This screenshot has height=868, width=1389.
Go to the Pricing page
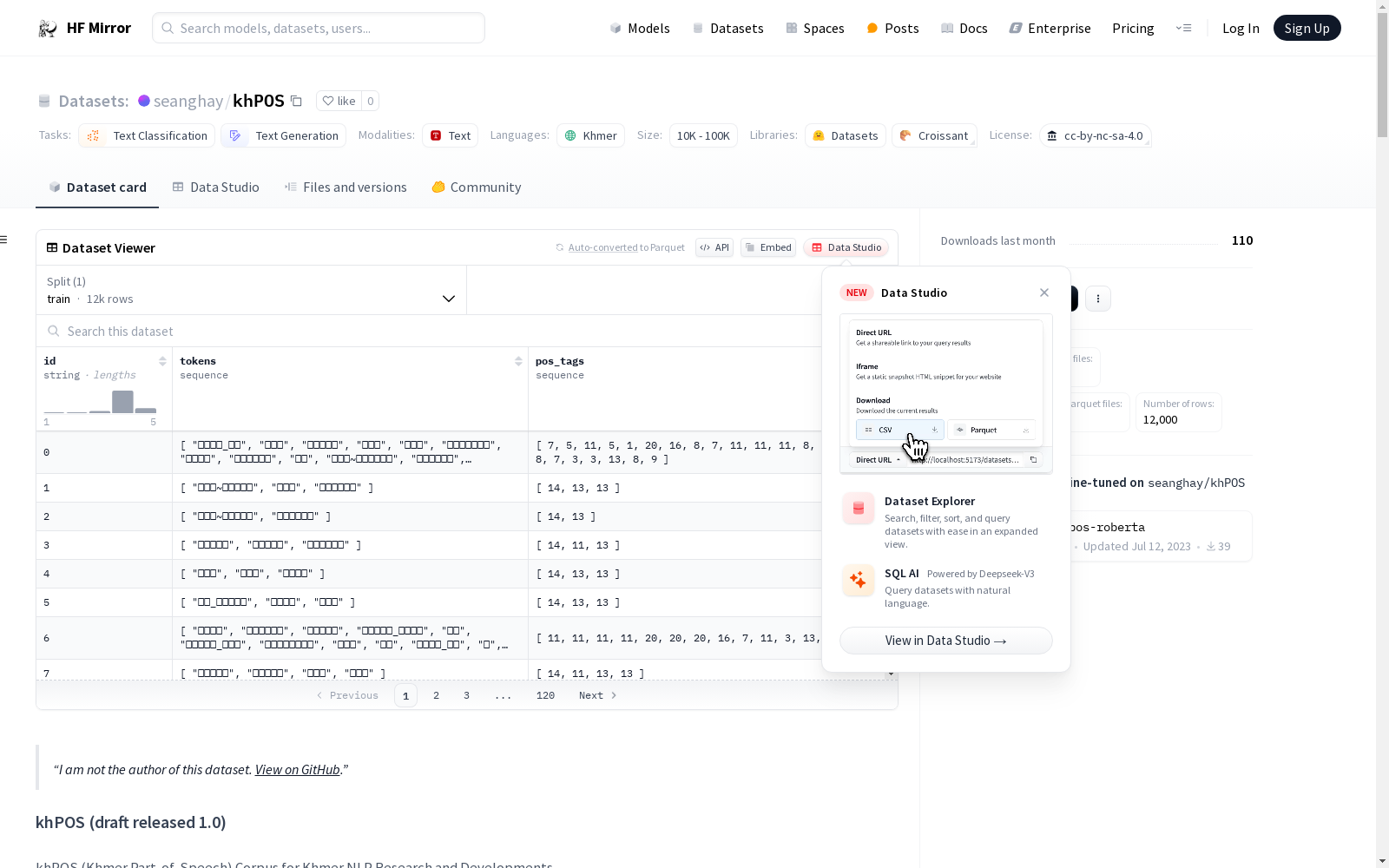point(1133,29)
